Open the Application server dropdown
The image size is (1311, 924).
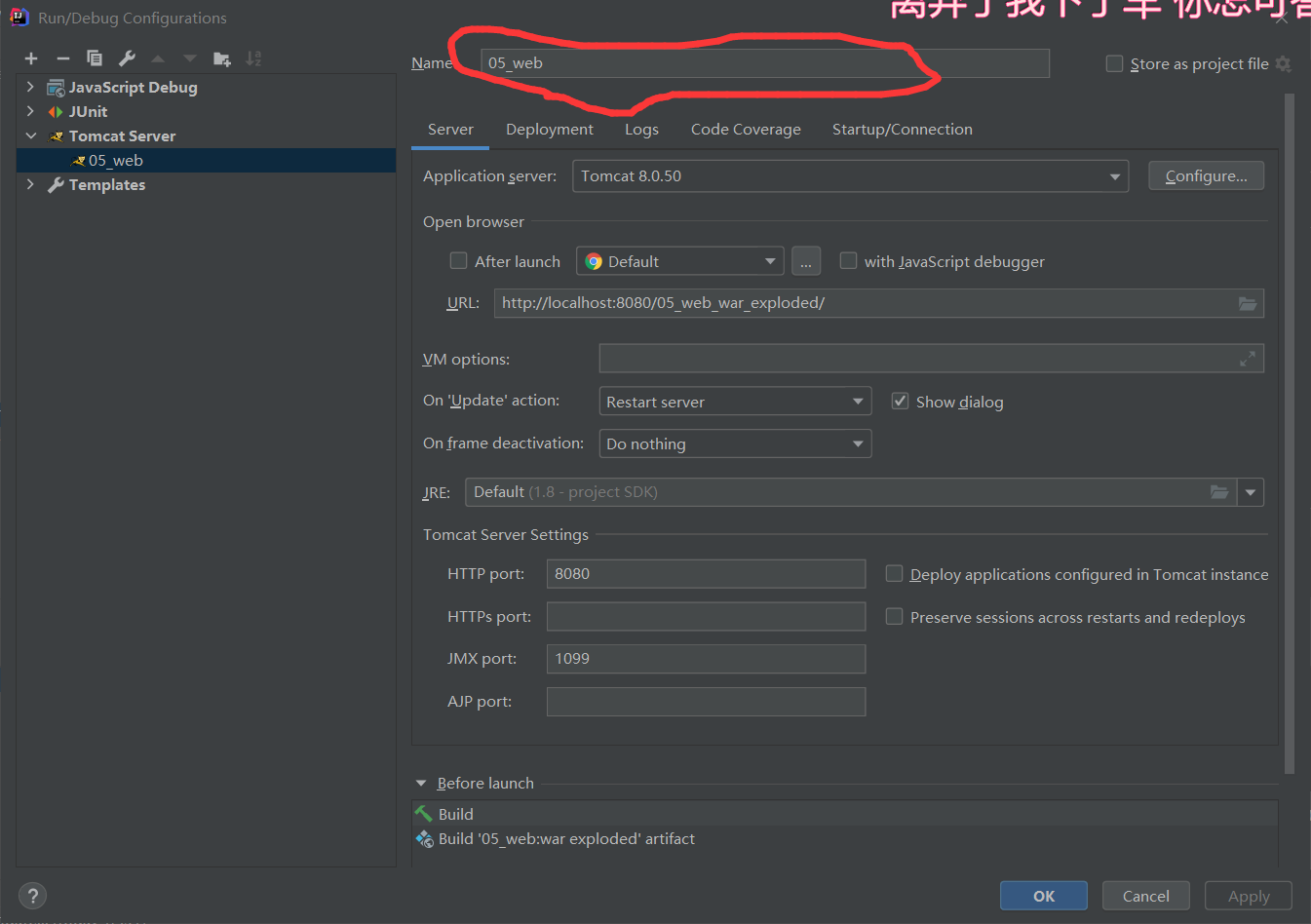[850, 176]
